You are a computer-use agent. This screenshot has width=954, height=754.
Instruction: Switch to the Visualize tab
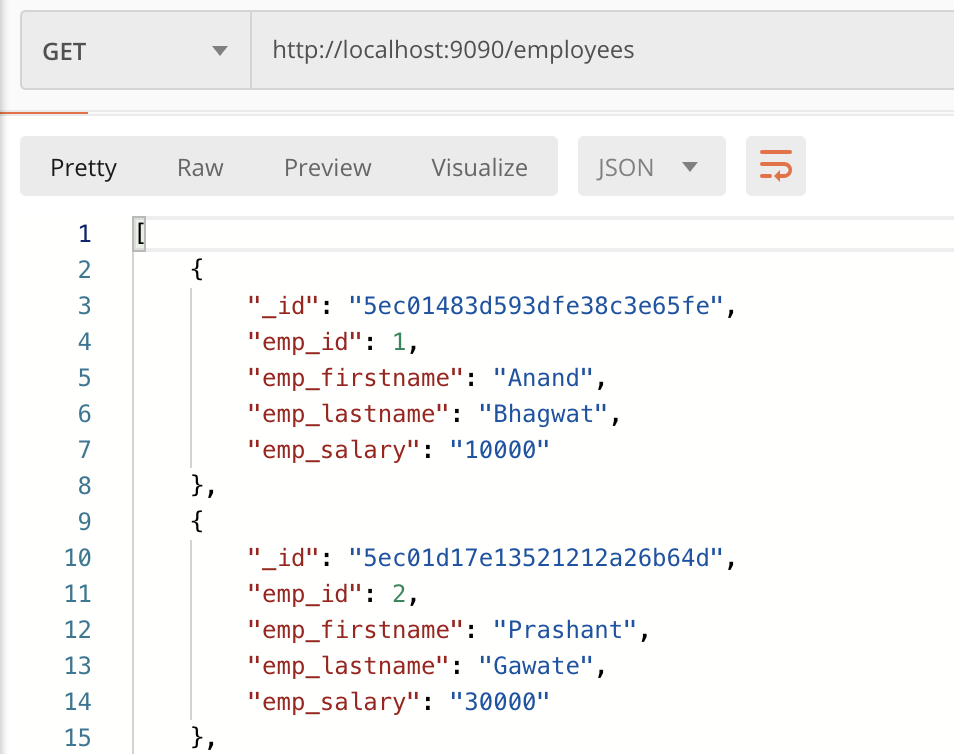tap(479, 167)
